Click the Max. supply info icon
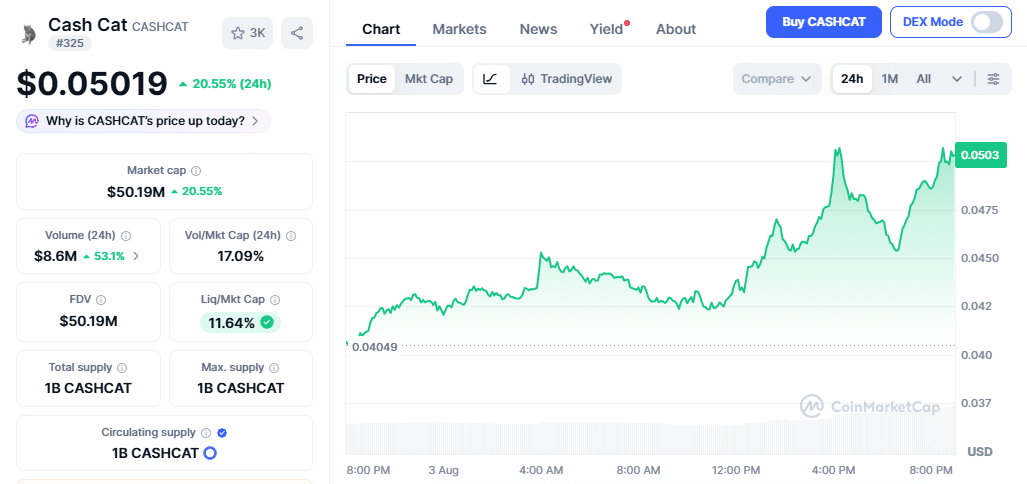 point(274,367)
